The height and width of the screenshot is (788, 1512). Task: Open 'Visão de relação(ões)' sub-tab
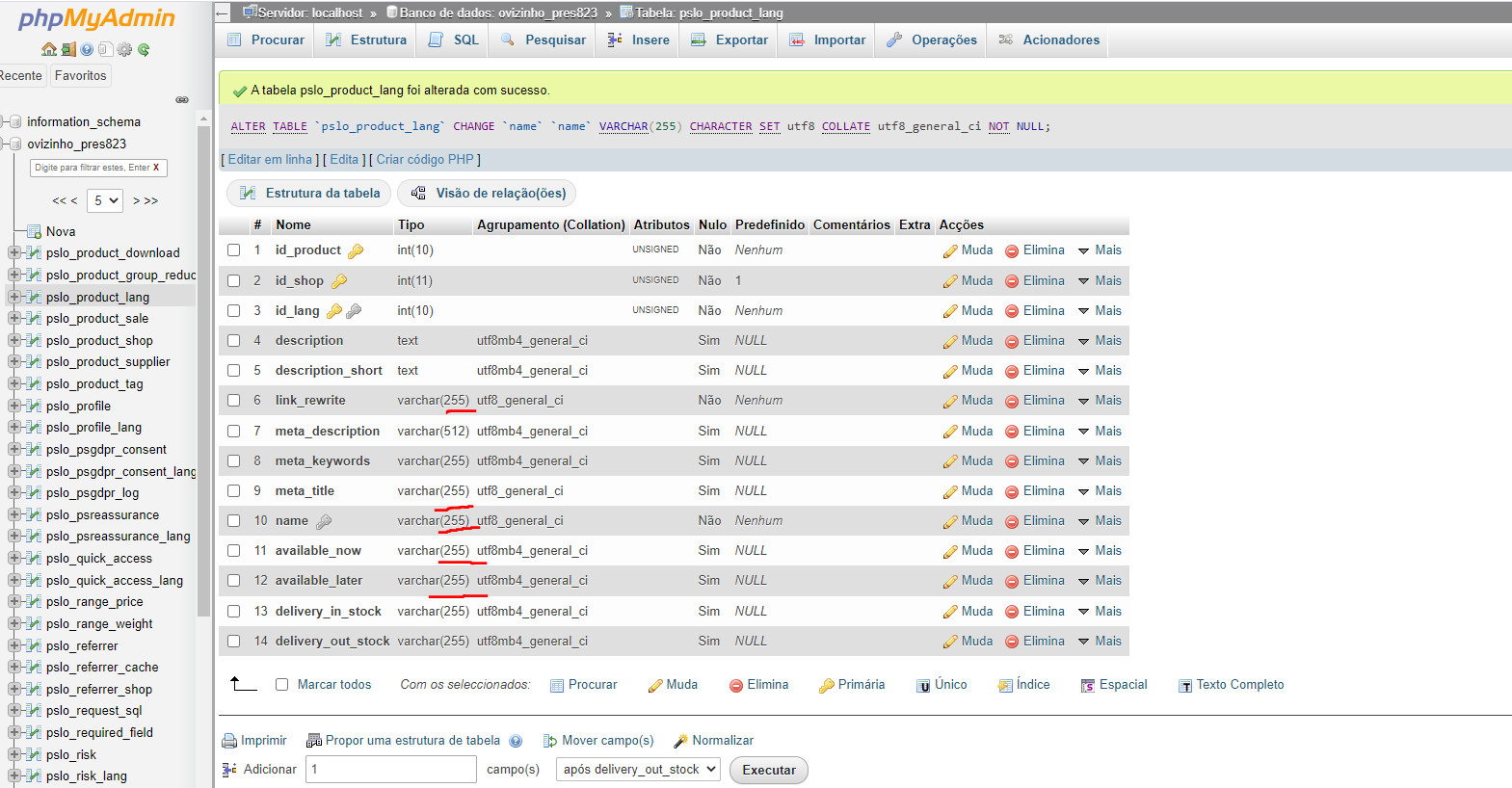488,194
